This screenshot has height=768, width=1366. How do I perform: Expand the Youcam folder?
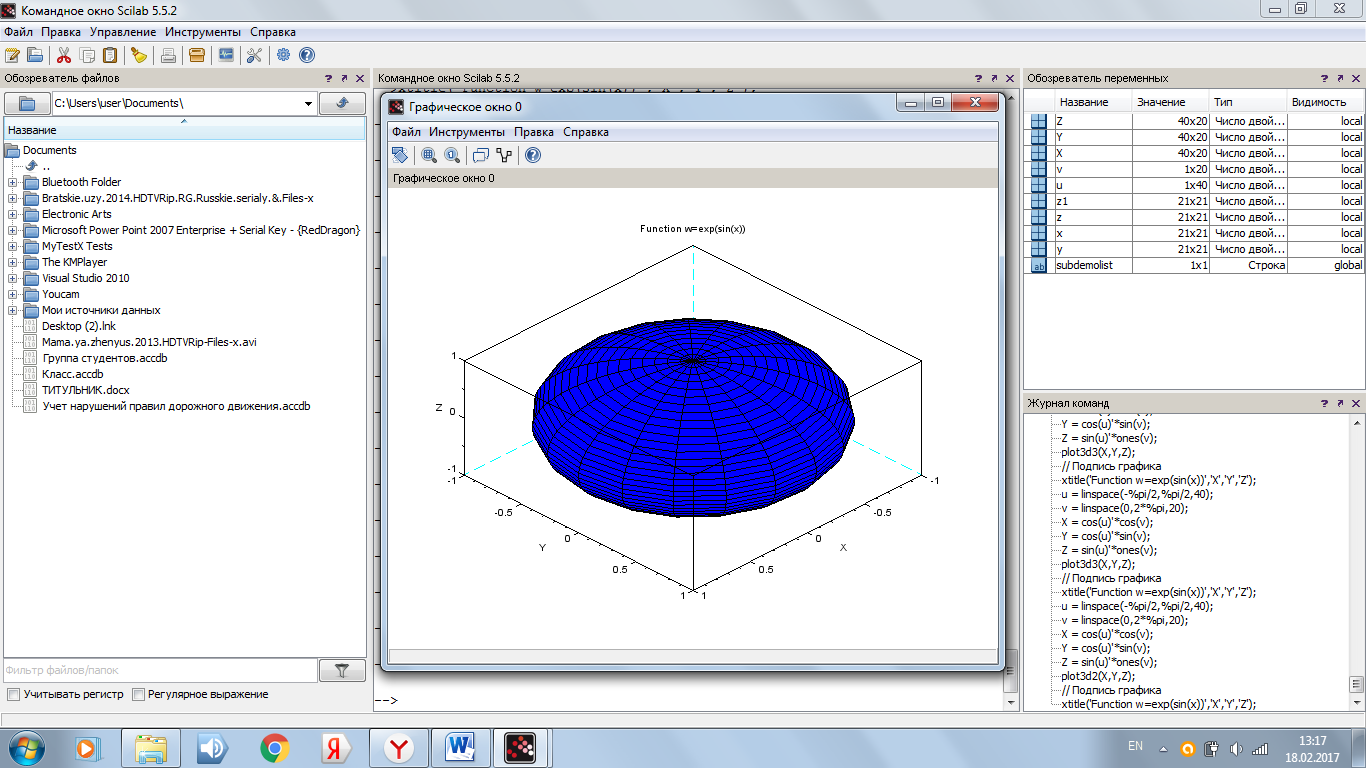tap(12, 294)
